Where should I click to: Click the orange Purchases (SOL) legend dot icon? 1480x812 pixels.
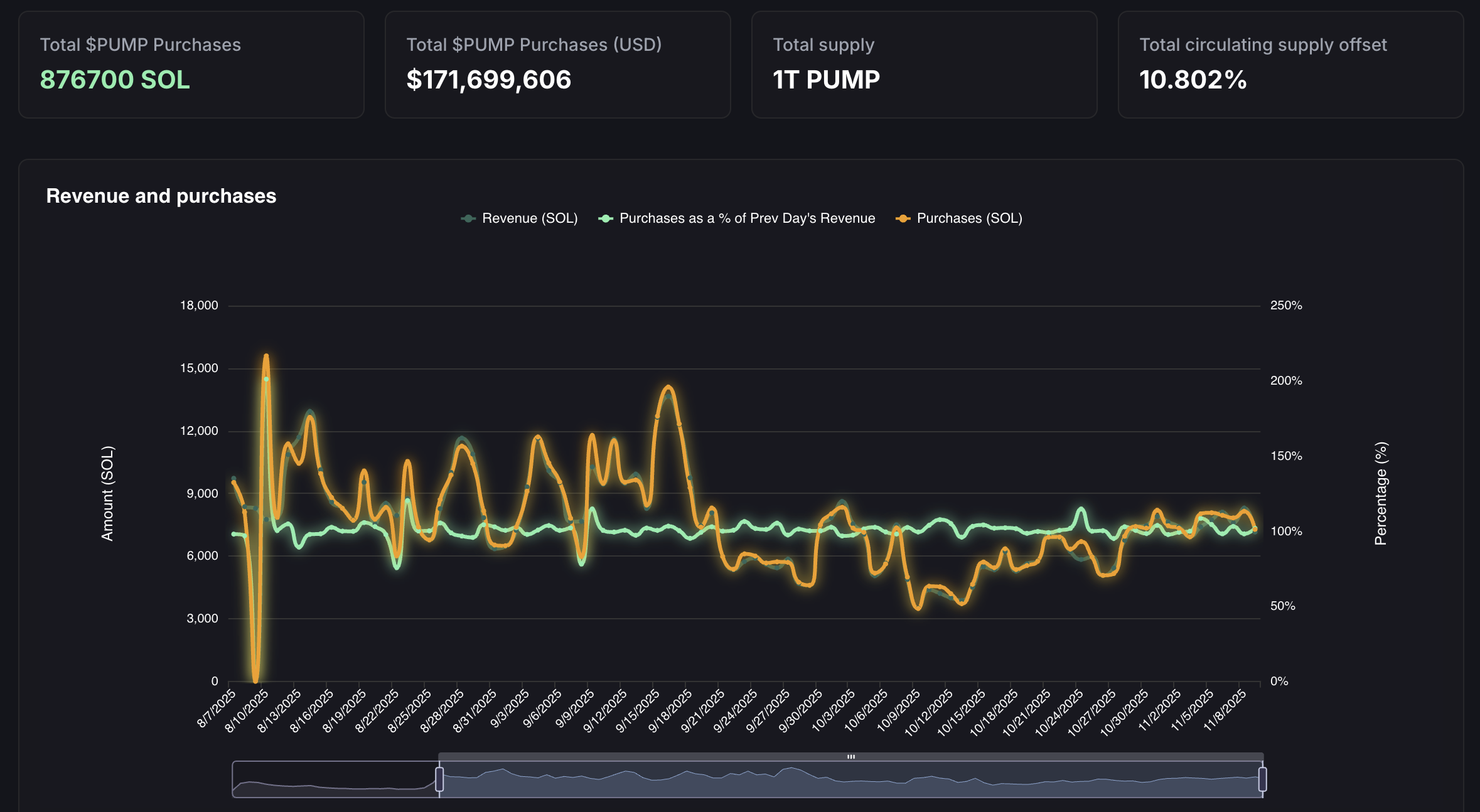click(904, 218)
